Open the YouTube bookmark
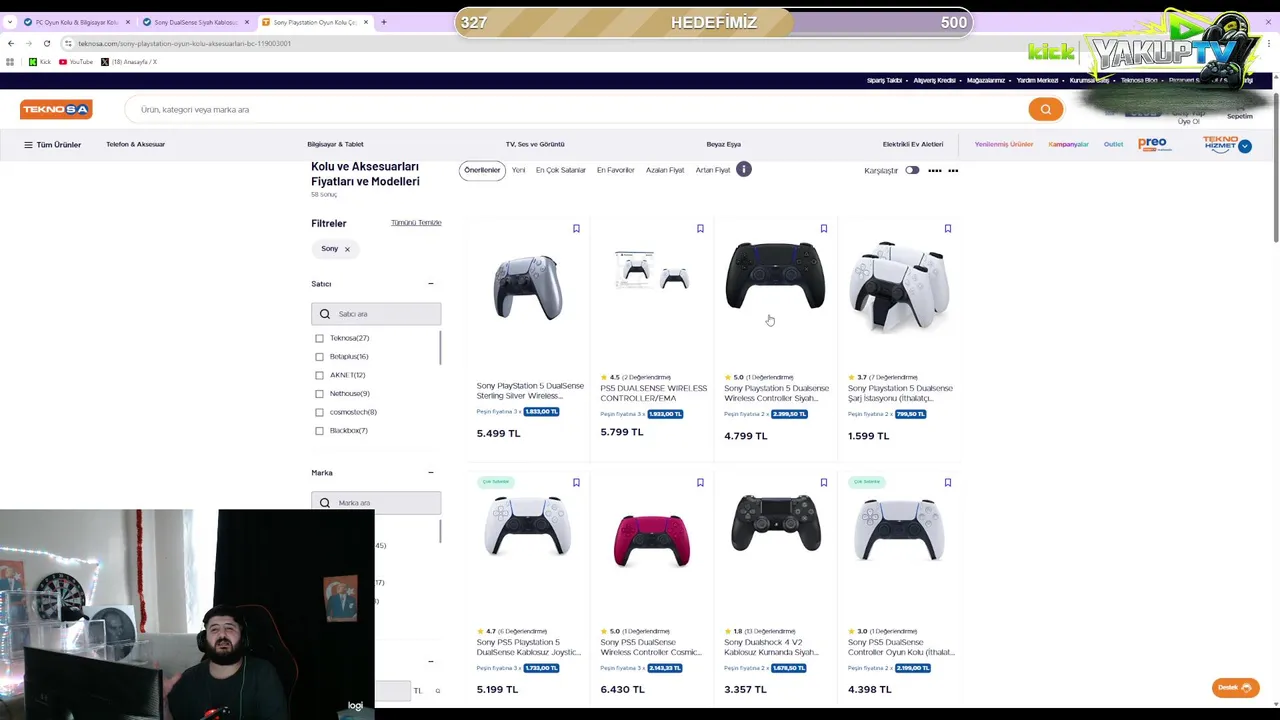This screenshot has height=720, width=1280. pyautogui.click(x=76, y=62)
